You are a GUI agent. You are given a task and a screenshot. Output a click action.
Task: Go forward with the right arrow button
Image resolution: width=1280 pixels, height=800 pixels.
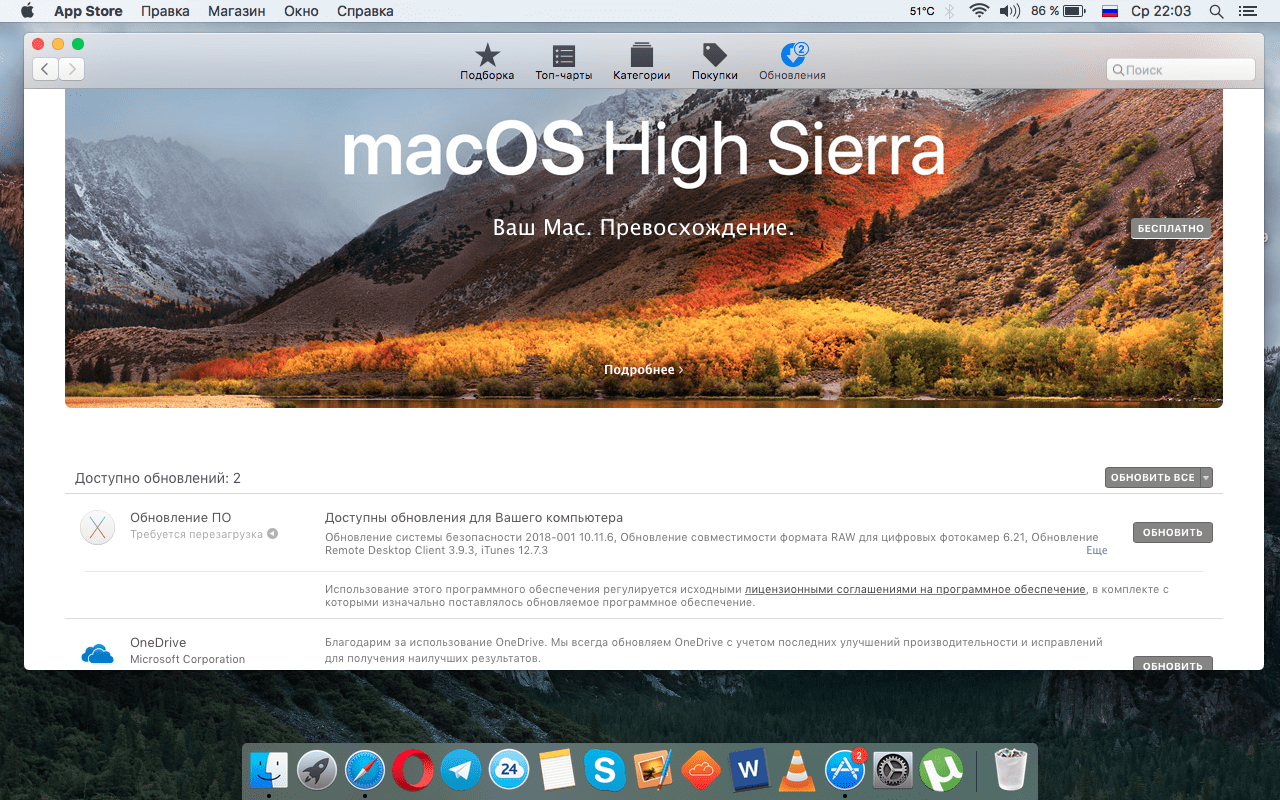[71, 69]
